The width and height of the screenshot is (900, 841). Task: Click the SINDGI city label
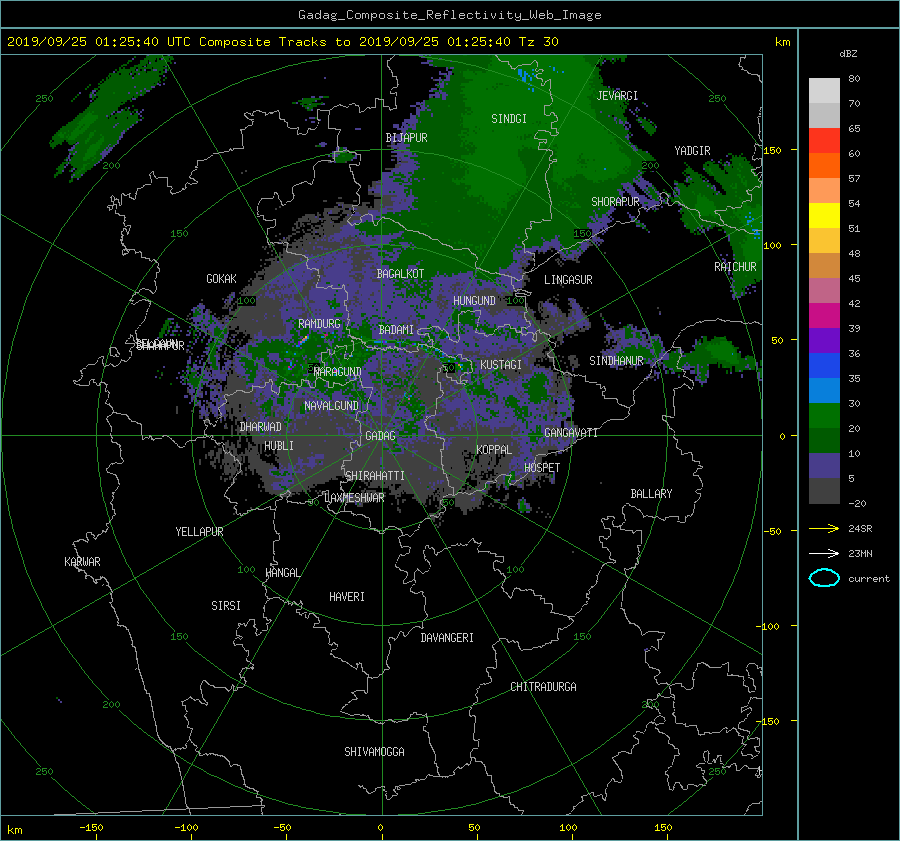tap(509, 119)
